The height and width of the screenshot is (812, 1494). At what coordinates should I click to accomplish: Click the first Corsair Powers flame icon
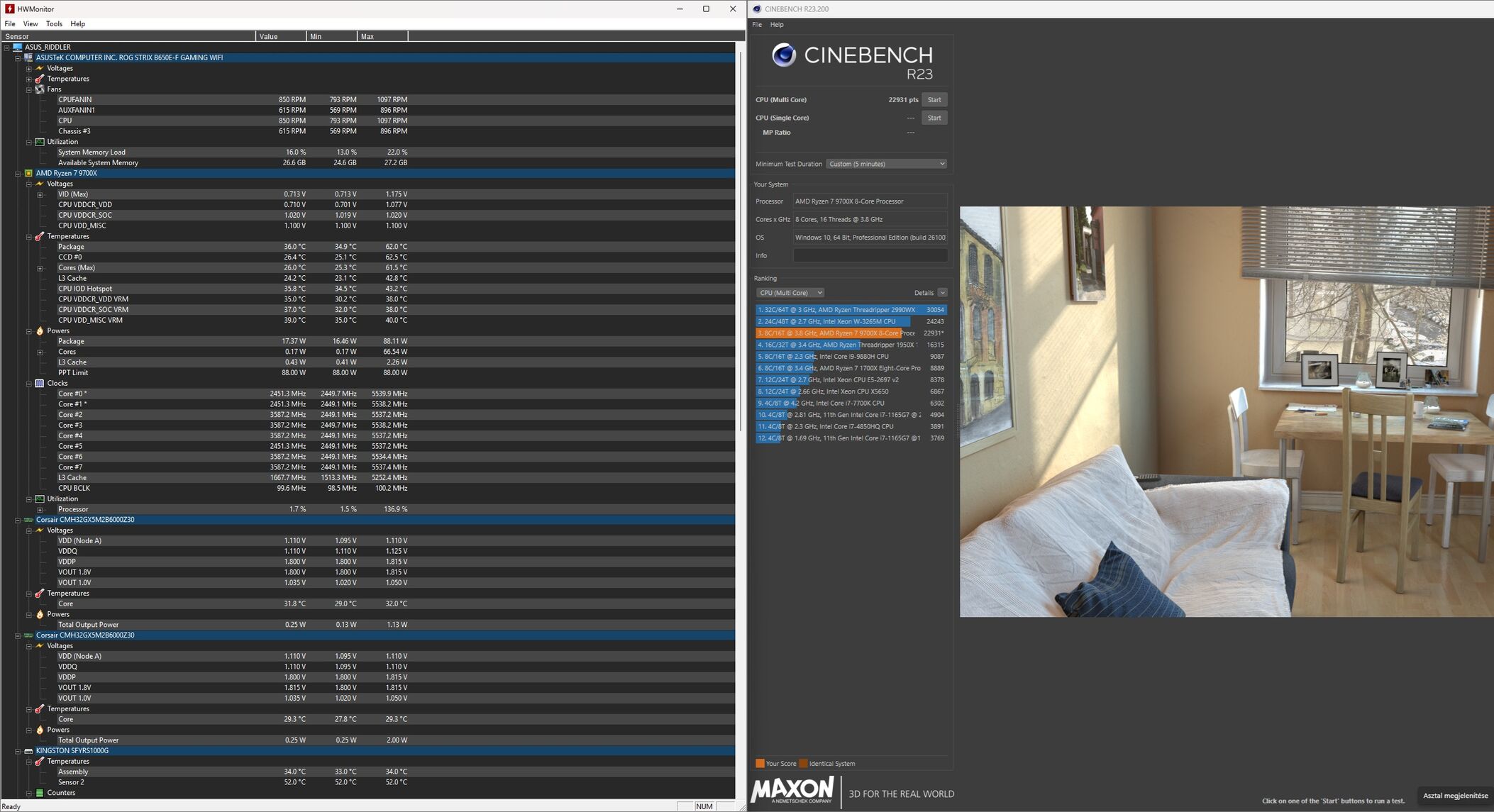(40, 614)
